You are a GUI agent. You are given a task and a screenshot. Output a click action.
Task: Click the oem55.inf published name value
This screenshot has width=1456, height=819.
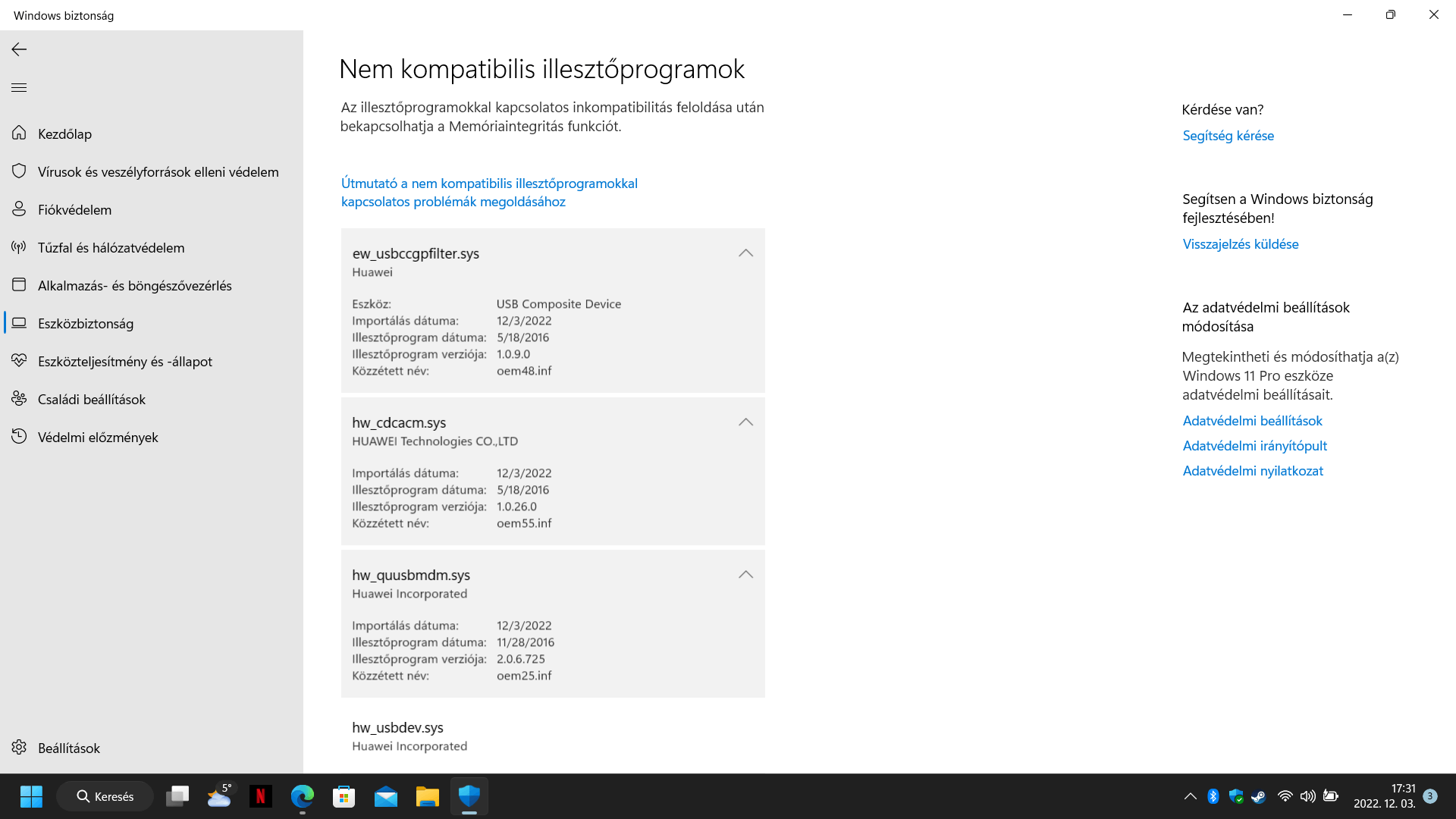[524, 523]
